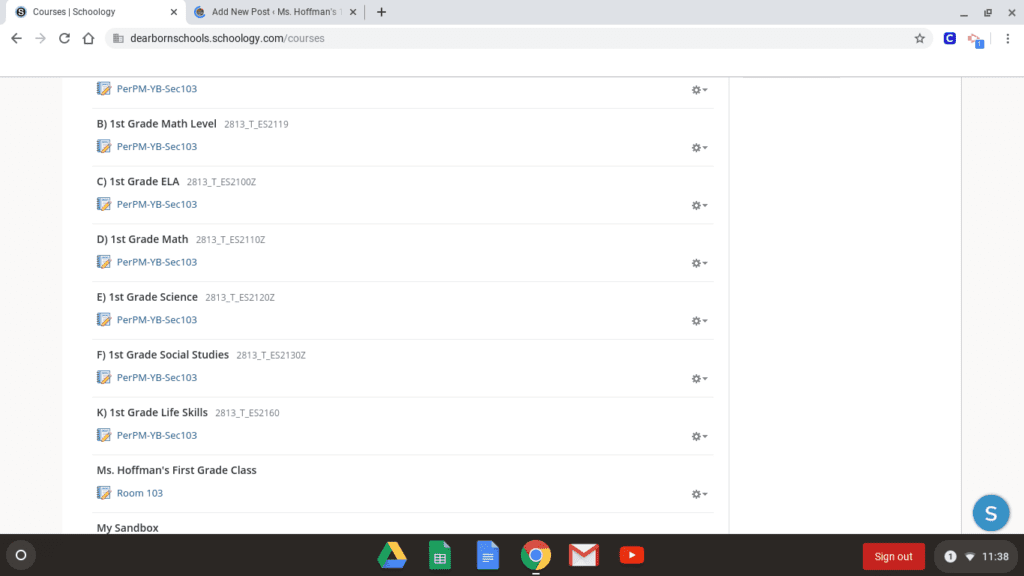Click section icon for 1st Grade Life Skills
This screenshot has width=1024, height=576.
[x=104, y=435]
